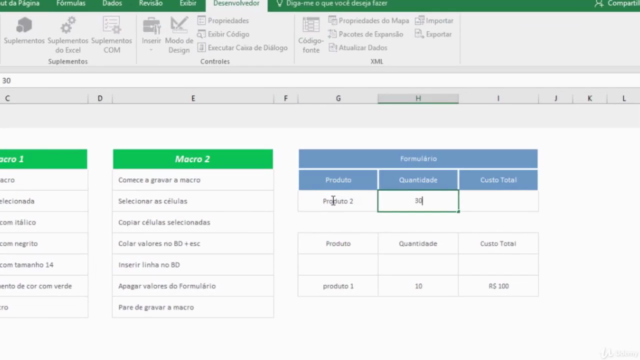Select 'Comece a gravar a macro' cell
640x360 pixels.
(x=193, y=180)
